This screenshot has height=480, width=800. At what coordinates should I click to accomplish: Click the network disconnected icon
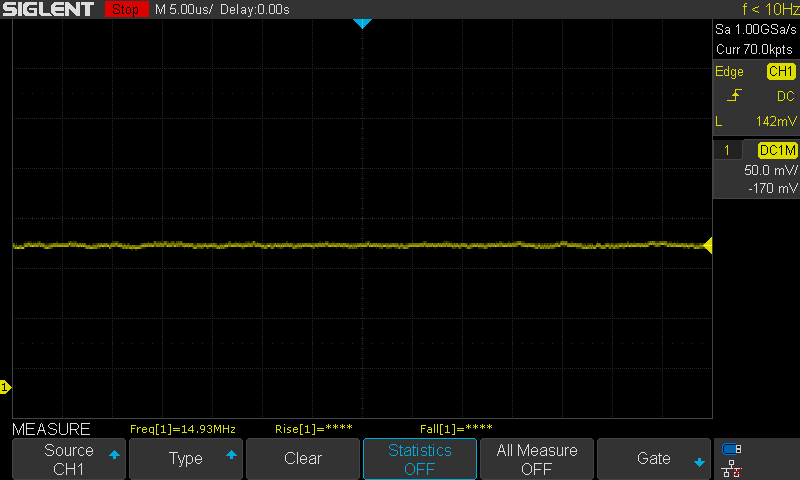(x=732, y=469)
